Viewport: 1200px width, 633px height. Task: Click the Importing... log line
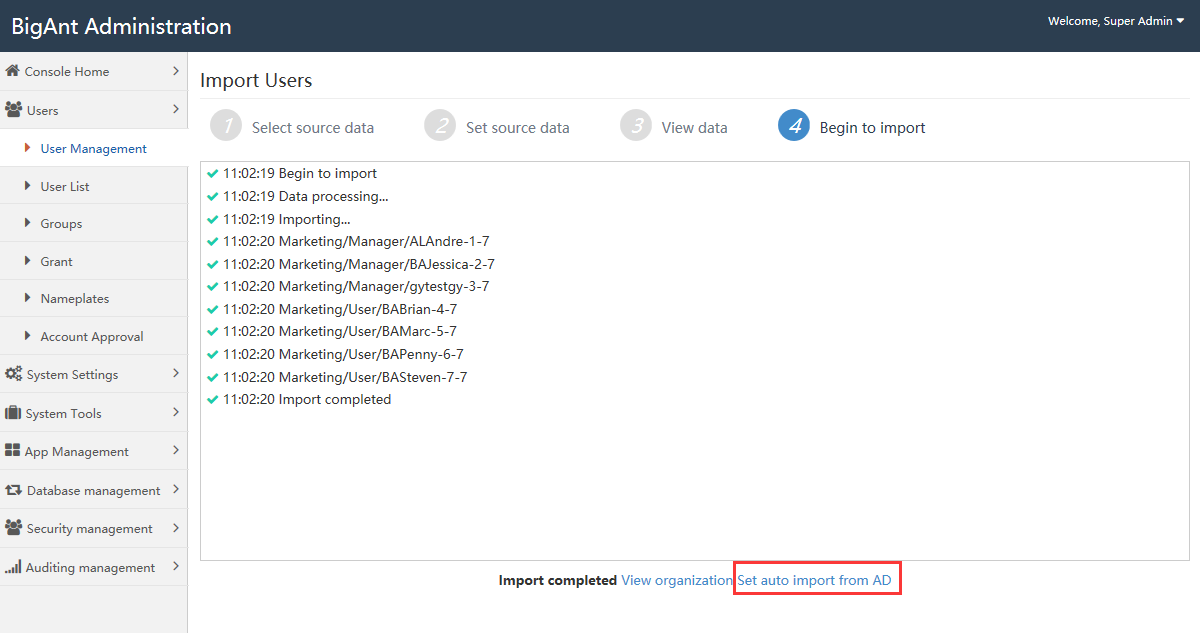pos(287,219)
